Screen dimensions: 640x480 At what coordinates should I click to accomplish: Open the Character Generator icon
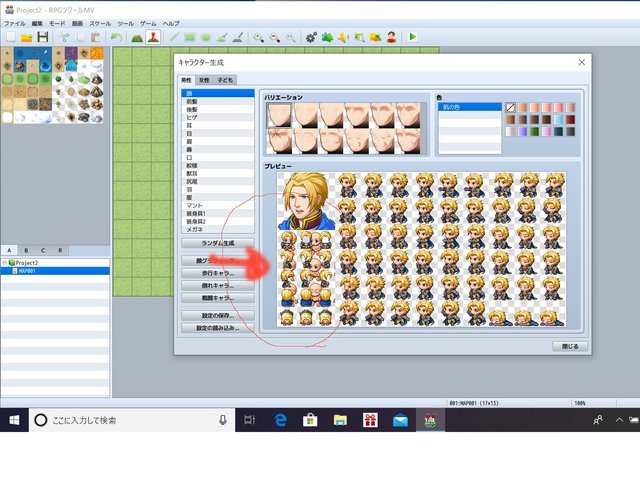pyautogui.click(x=391, y=38)
